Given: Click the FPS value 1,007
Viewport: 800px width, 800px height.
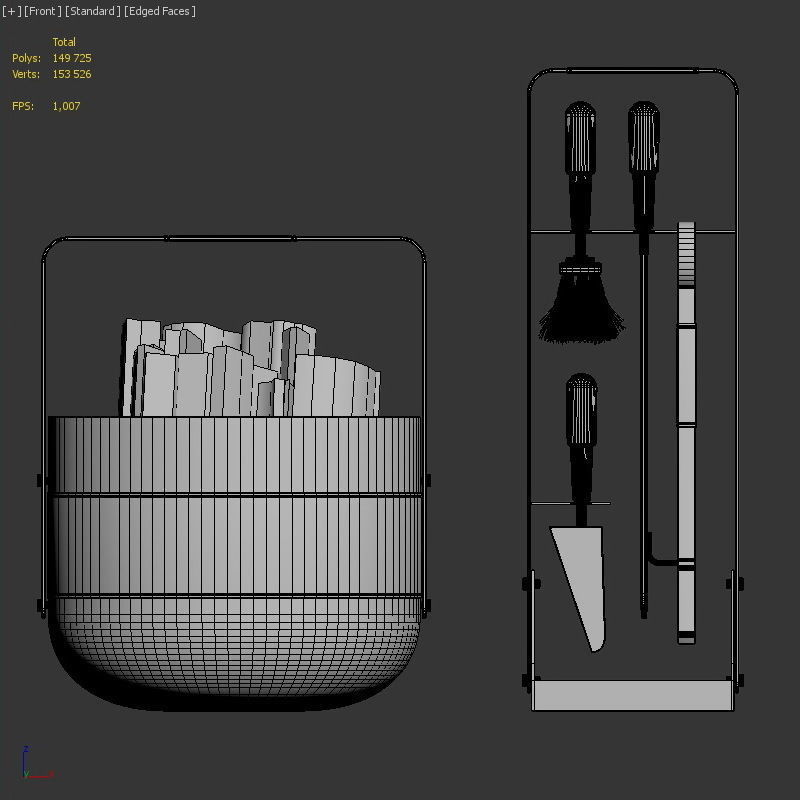Looking at the screenshot, I should pyautogui.click(x=66, y=106).
